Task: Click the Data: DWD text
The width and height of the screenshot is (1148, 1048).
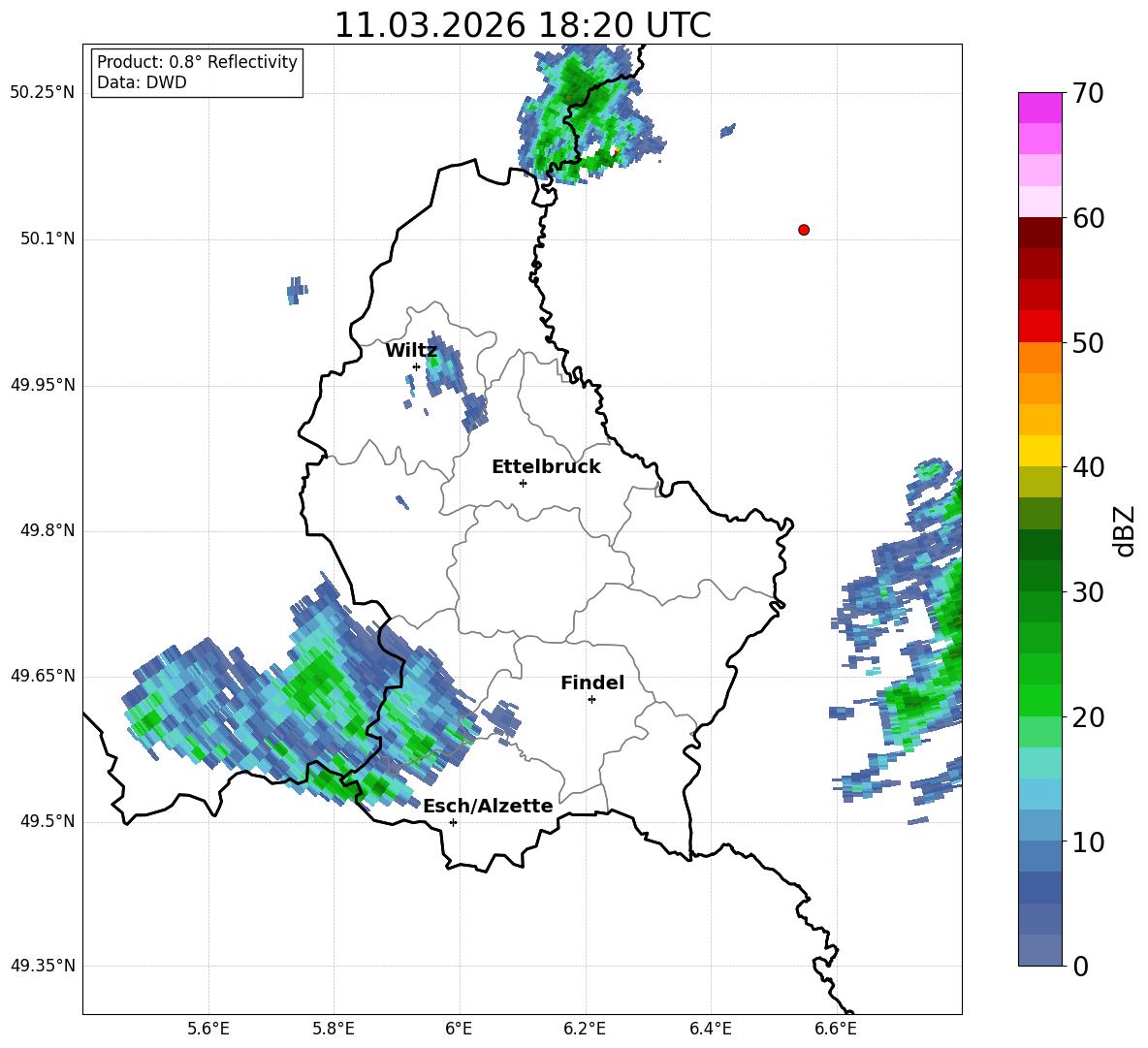Action: click(142, 82)
